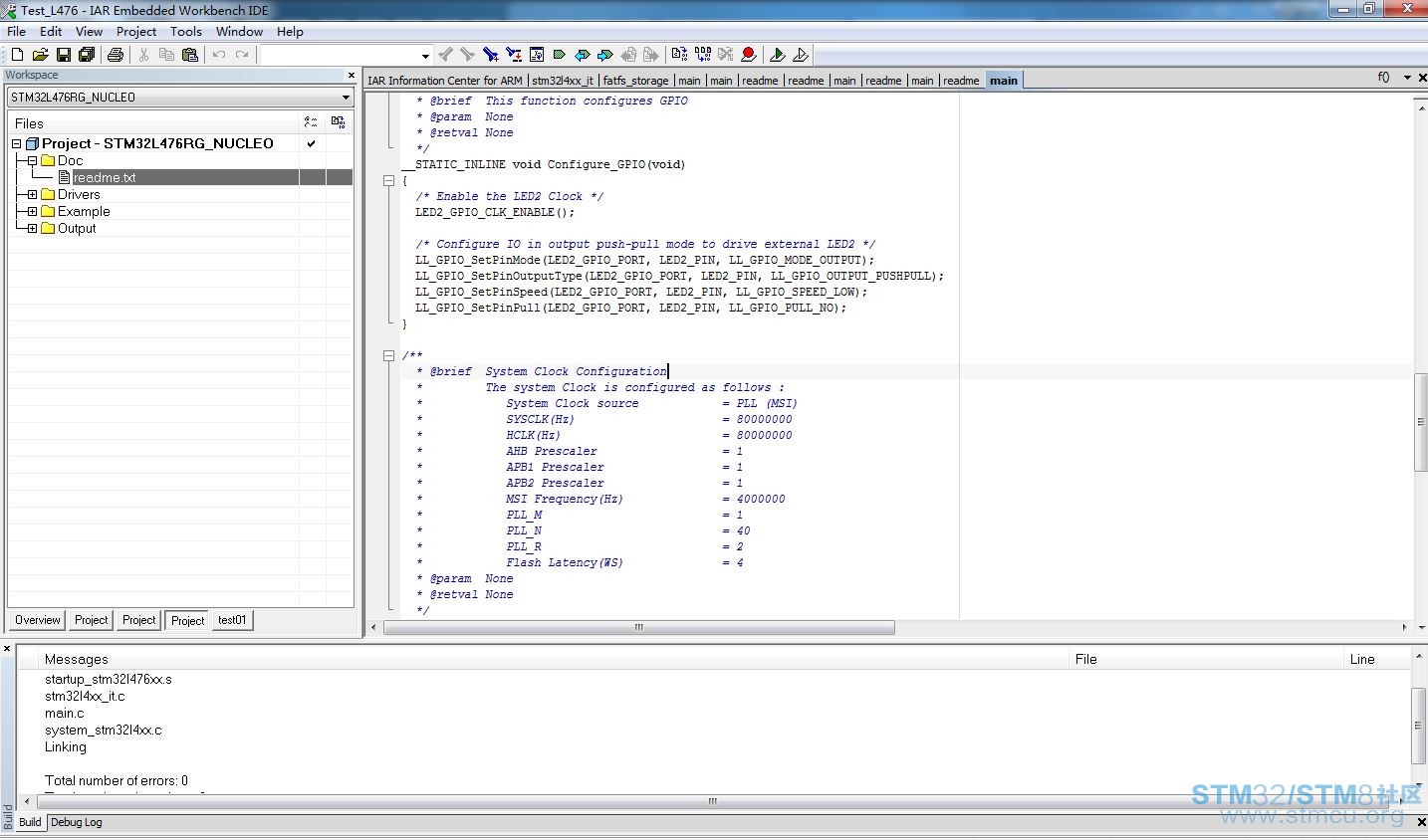Click the editor horizontal scrollbar thumb

click(639, 627)
